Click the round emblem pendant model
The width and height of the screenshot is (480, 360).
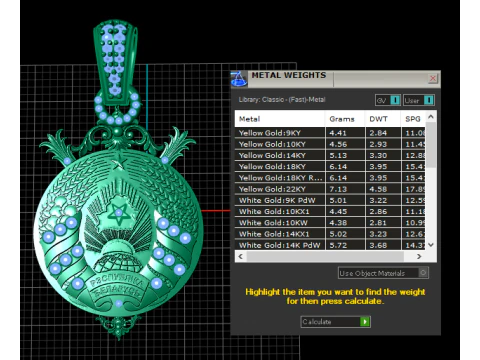[x=118, y=233]
